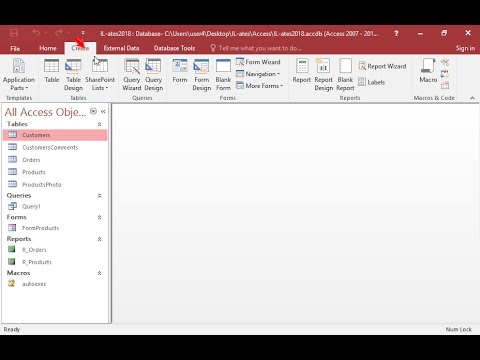This screenshot has height=360, width=480.
Task: Click the Visual Basic icon
Action: tap(445, 86)
